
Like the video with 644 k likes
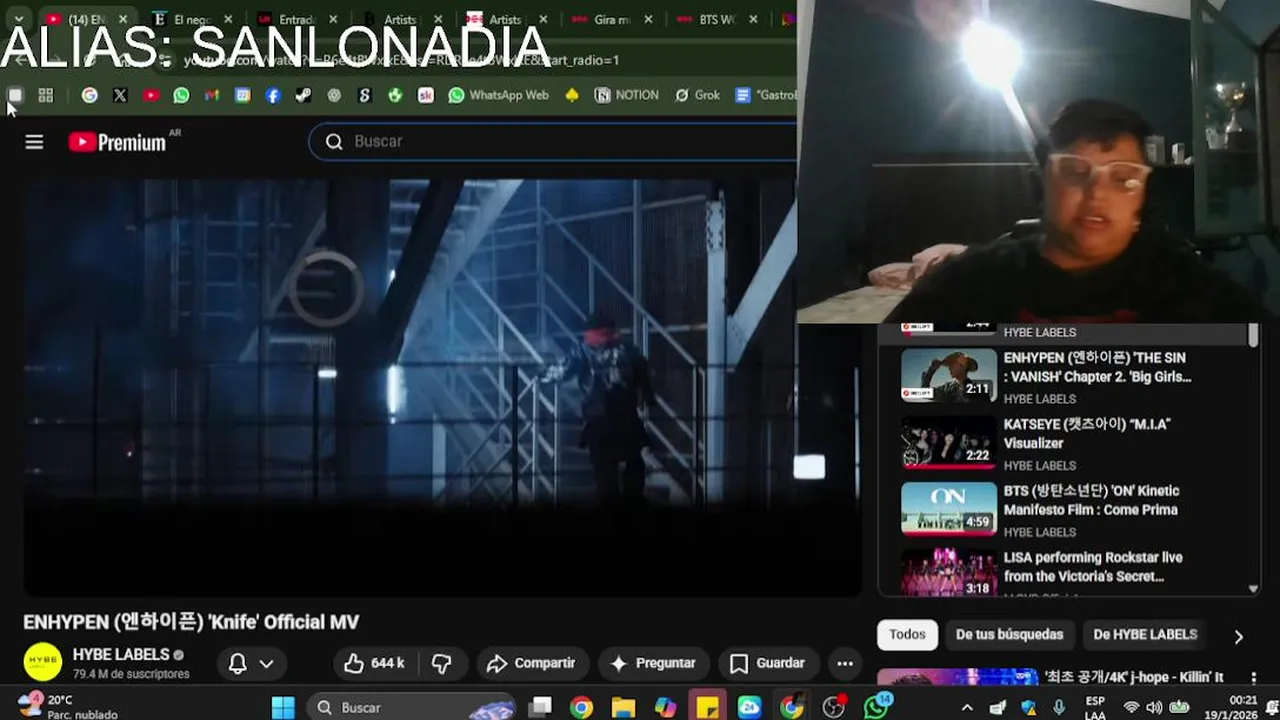coord(374,663)
